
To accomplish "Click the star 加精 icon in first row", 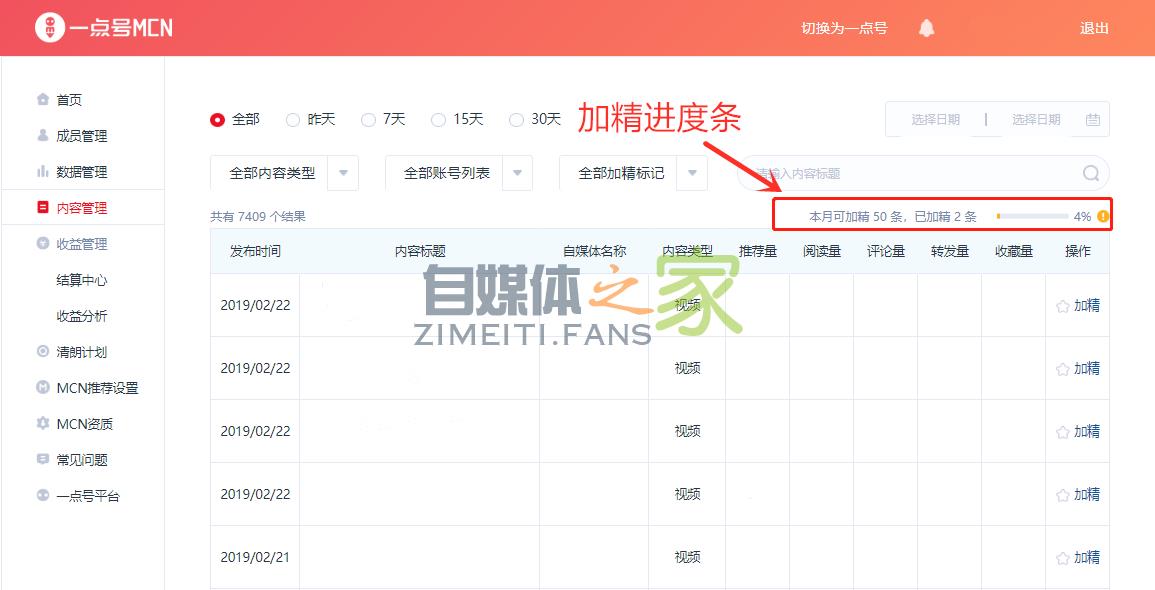I will tap(1062, 306).
